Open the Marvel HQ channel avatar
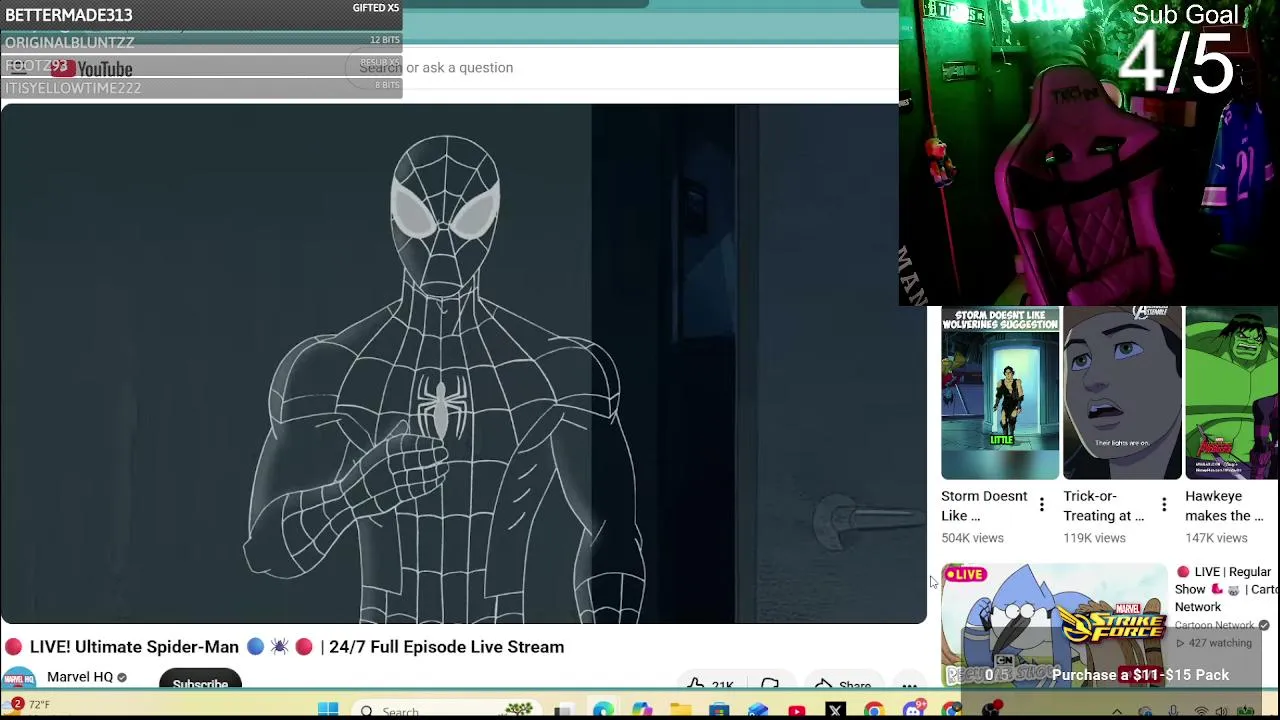 coord(19,679)
